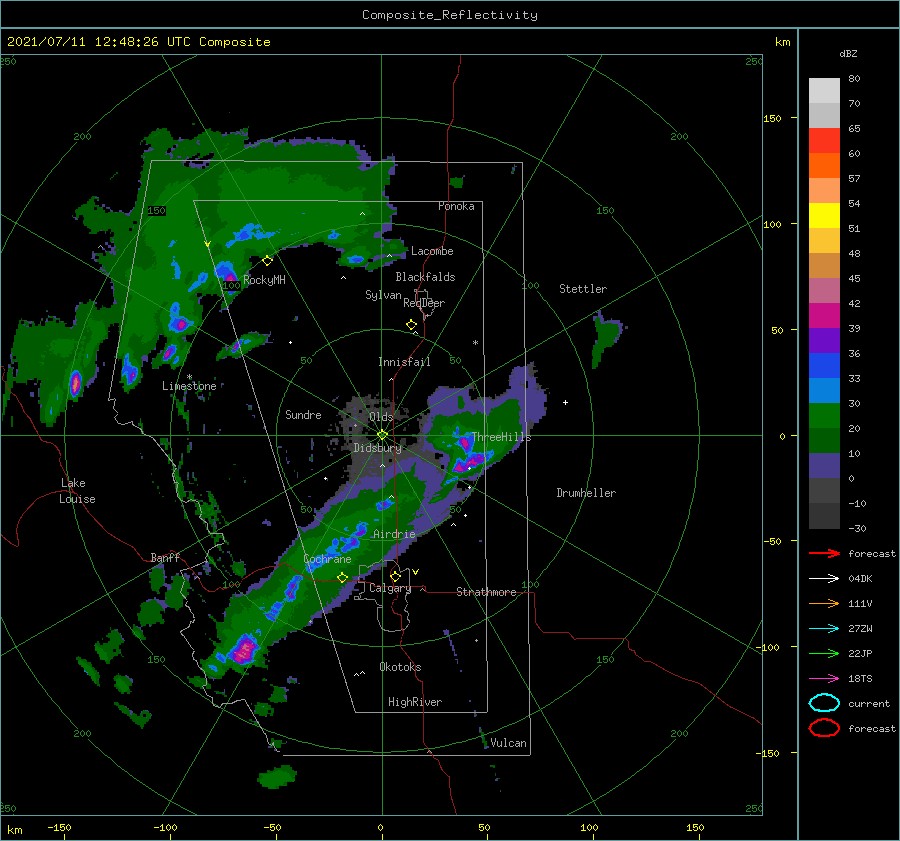Click the orange 111V arrow in the legend
Viewport: 900px width, 841px height.
pos(824,603)
